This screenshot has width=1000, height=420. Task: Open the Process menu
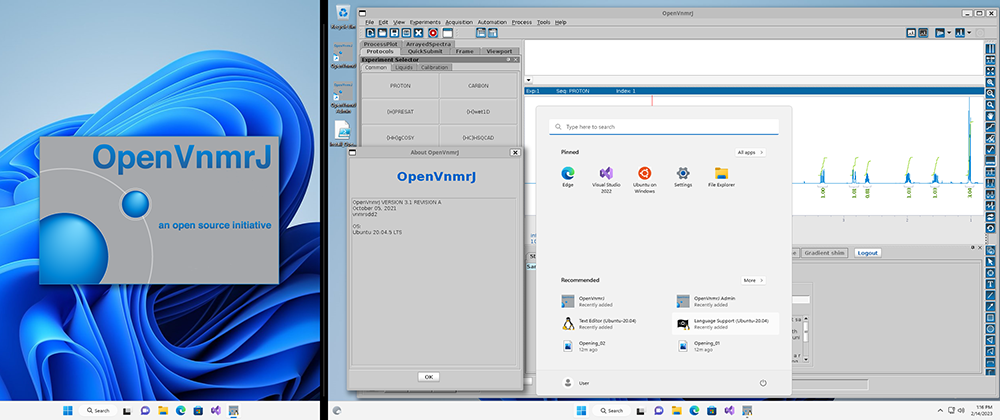[x=522, y=22]
